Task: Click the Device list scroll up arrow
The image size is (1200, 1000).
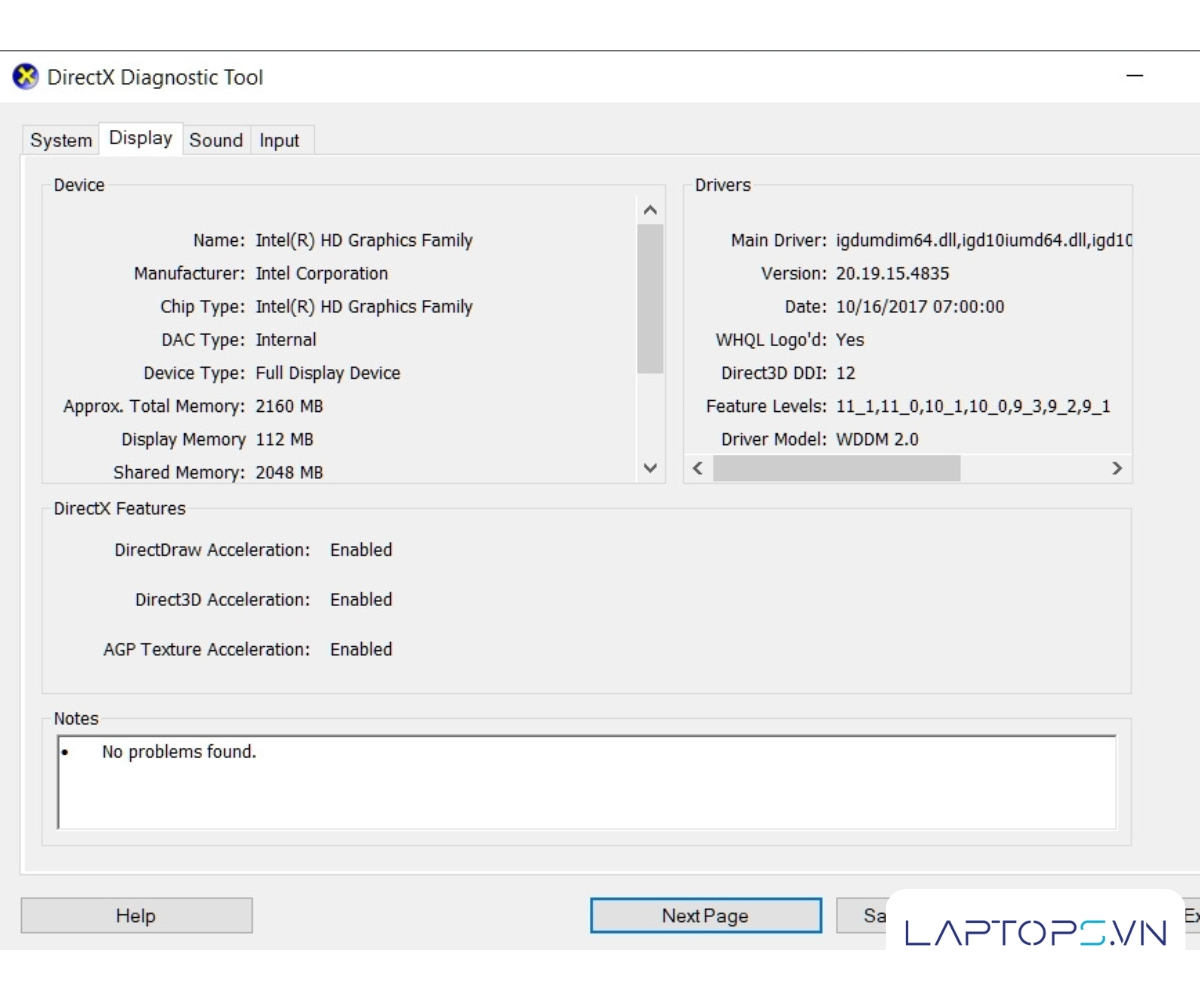Action: pyautogui.click(x=650, y=210)
